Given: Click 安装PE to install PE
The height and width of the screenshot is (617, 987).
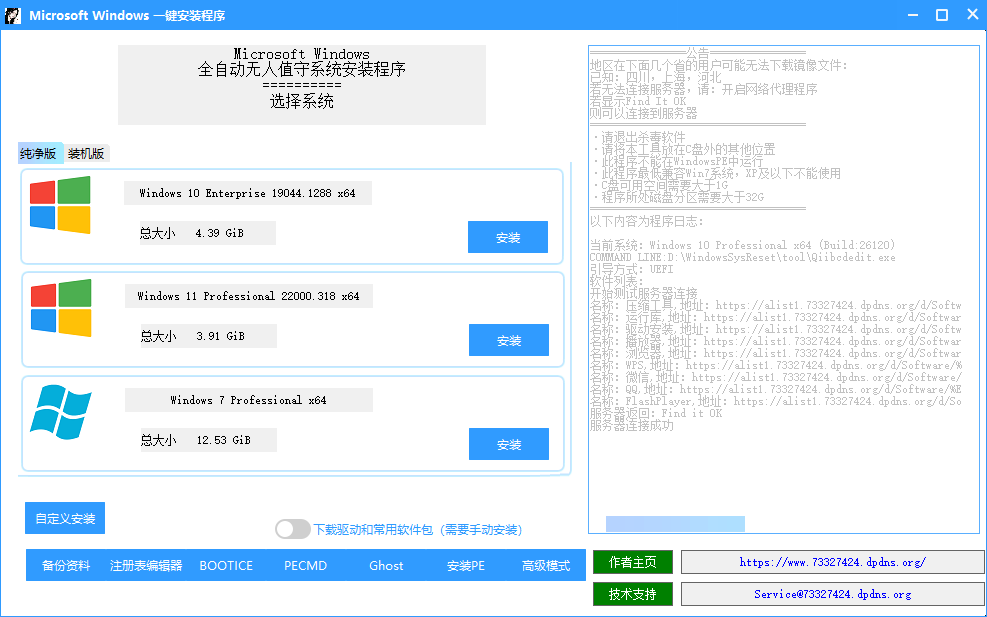Looking at the screenshot, I should pos(466,565).
